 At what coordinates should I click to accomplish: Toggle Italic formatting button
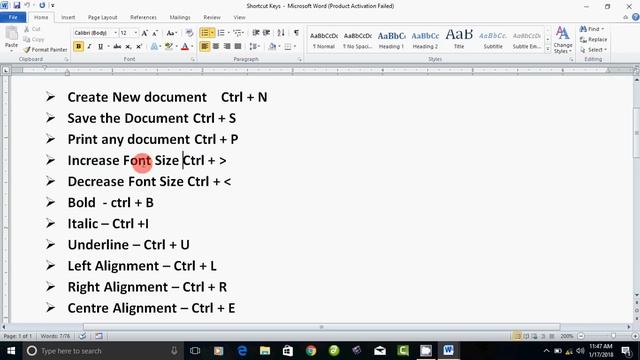click(x=89, y=47)
